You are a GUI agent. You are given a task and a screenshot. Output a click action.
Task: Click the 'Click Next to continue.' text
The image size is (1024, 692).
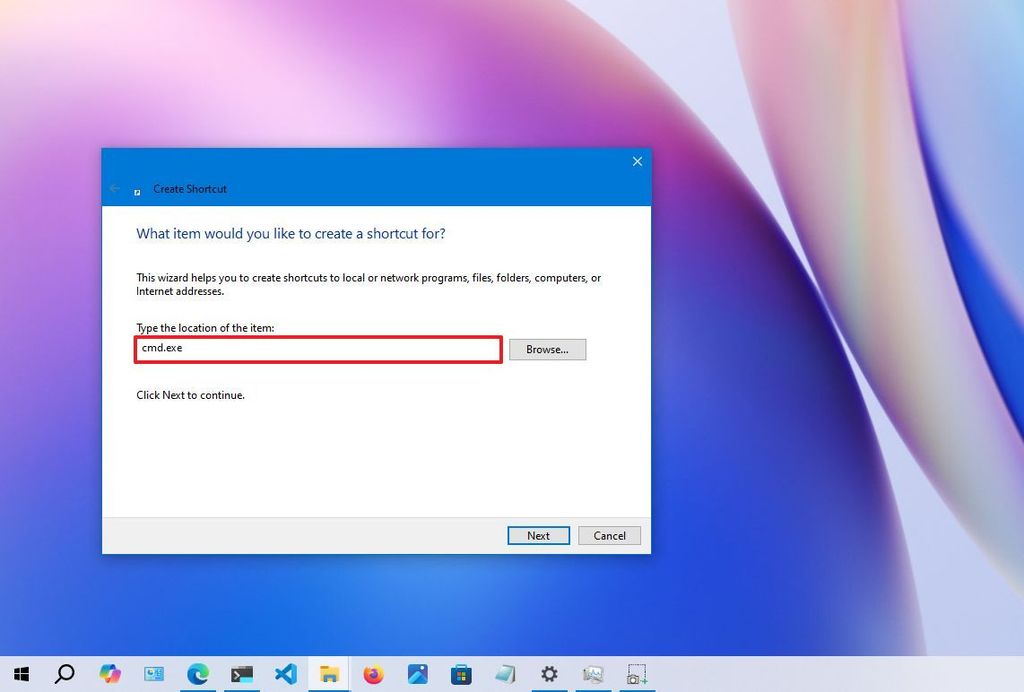pyautogui.click(x=191, y=395)
